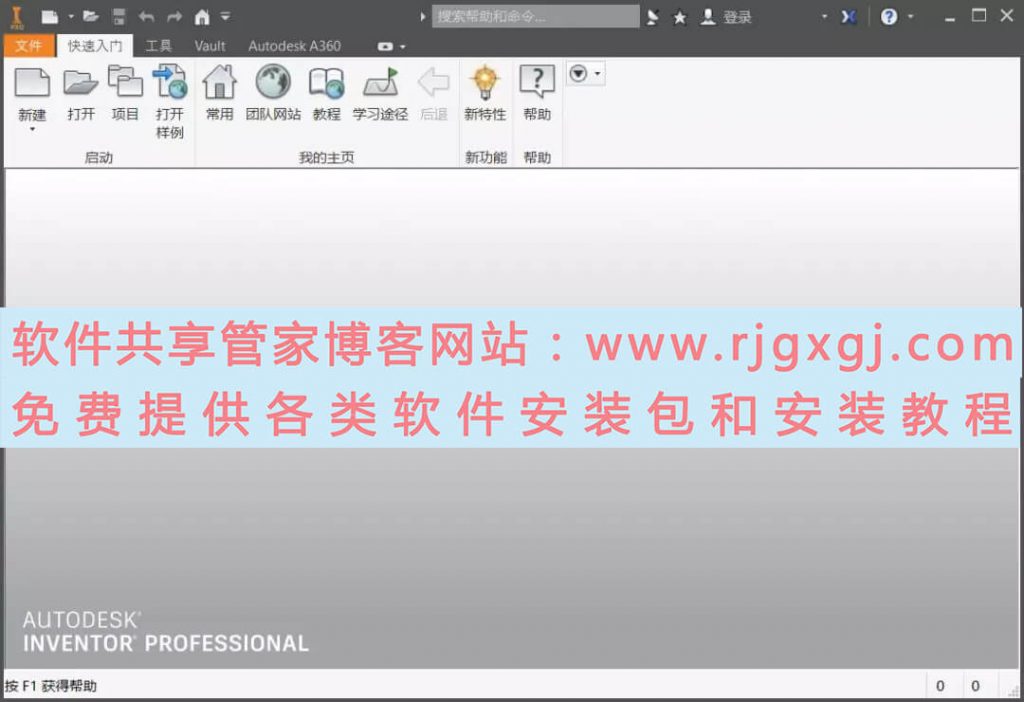Switch to the 工具 ribbon tab
The width and height of the screenshot is (1024, 702).
[x=158, y=46]
